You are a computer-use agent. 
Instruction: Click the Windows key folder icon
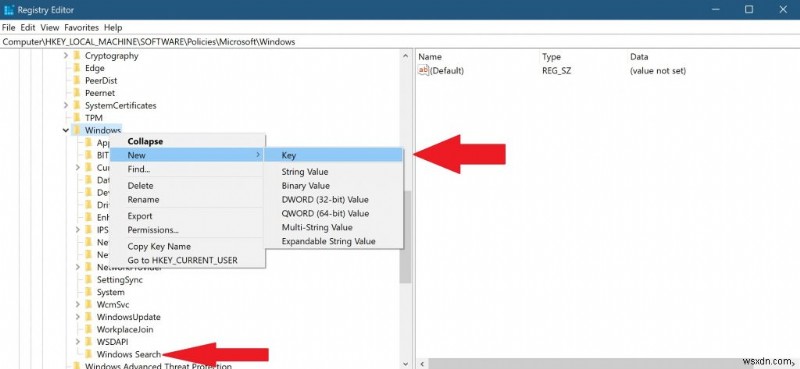click(77, 130)
